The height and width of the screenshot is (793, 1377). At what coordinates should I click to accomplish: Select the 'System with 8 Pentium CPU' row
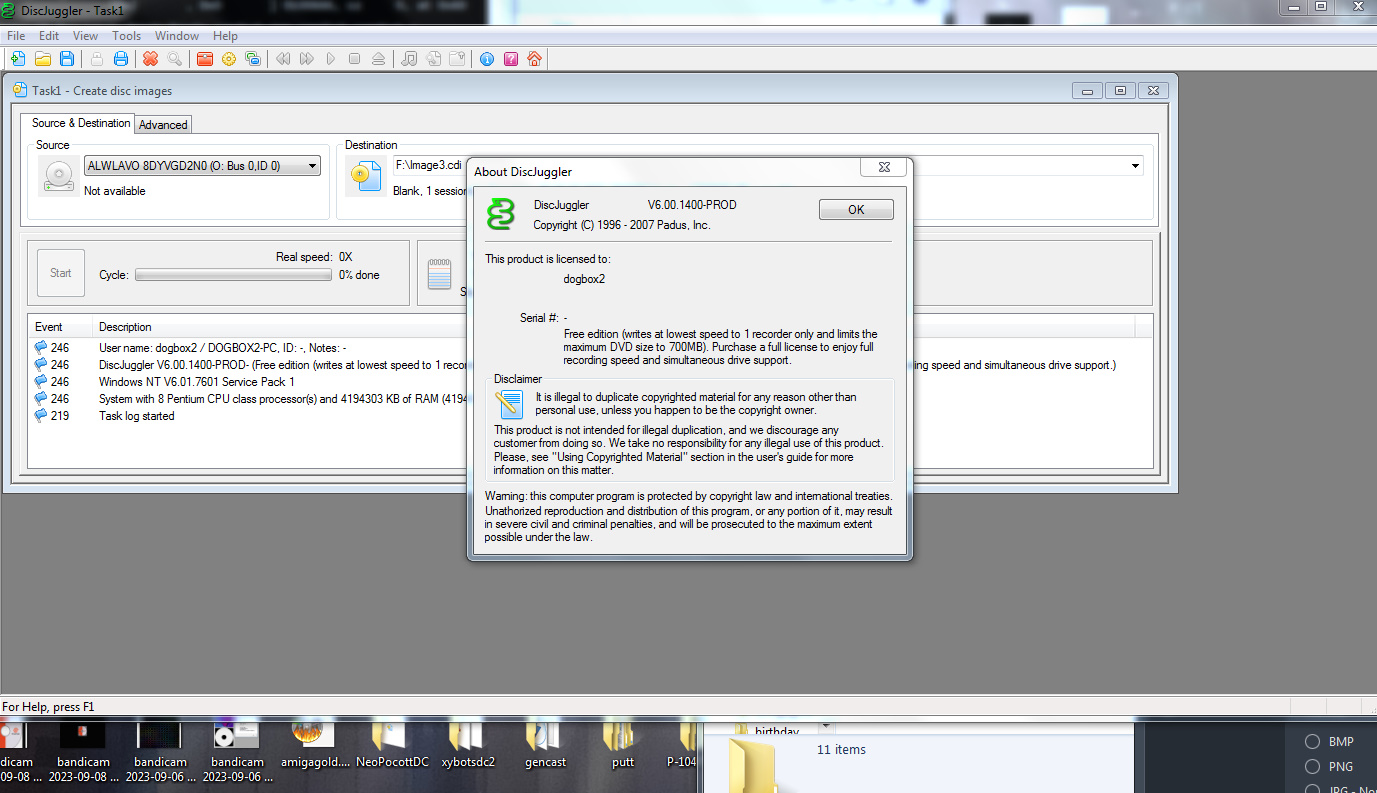tap(250, 399)
